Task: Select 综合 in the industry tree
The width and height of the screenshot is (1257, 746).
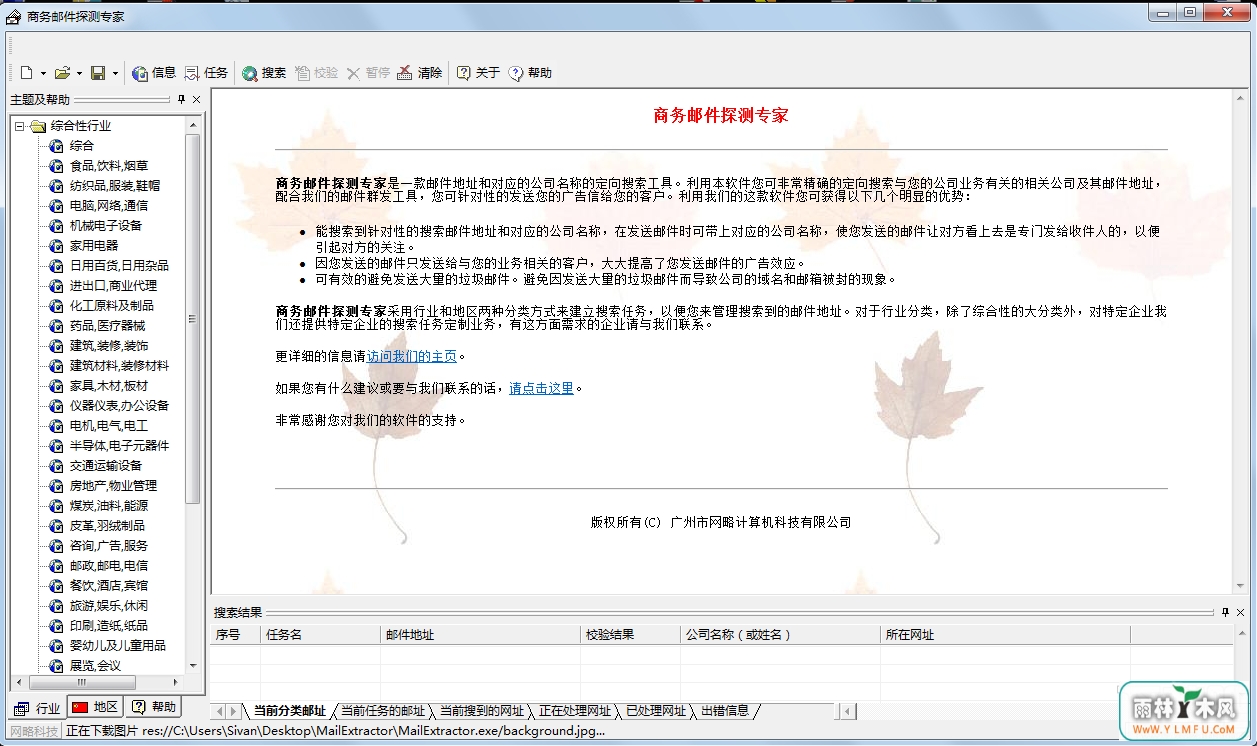Action: pos(82,145)
